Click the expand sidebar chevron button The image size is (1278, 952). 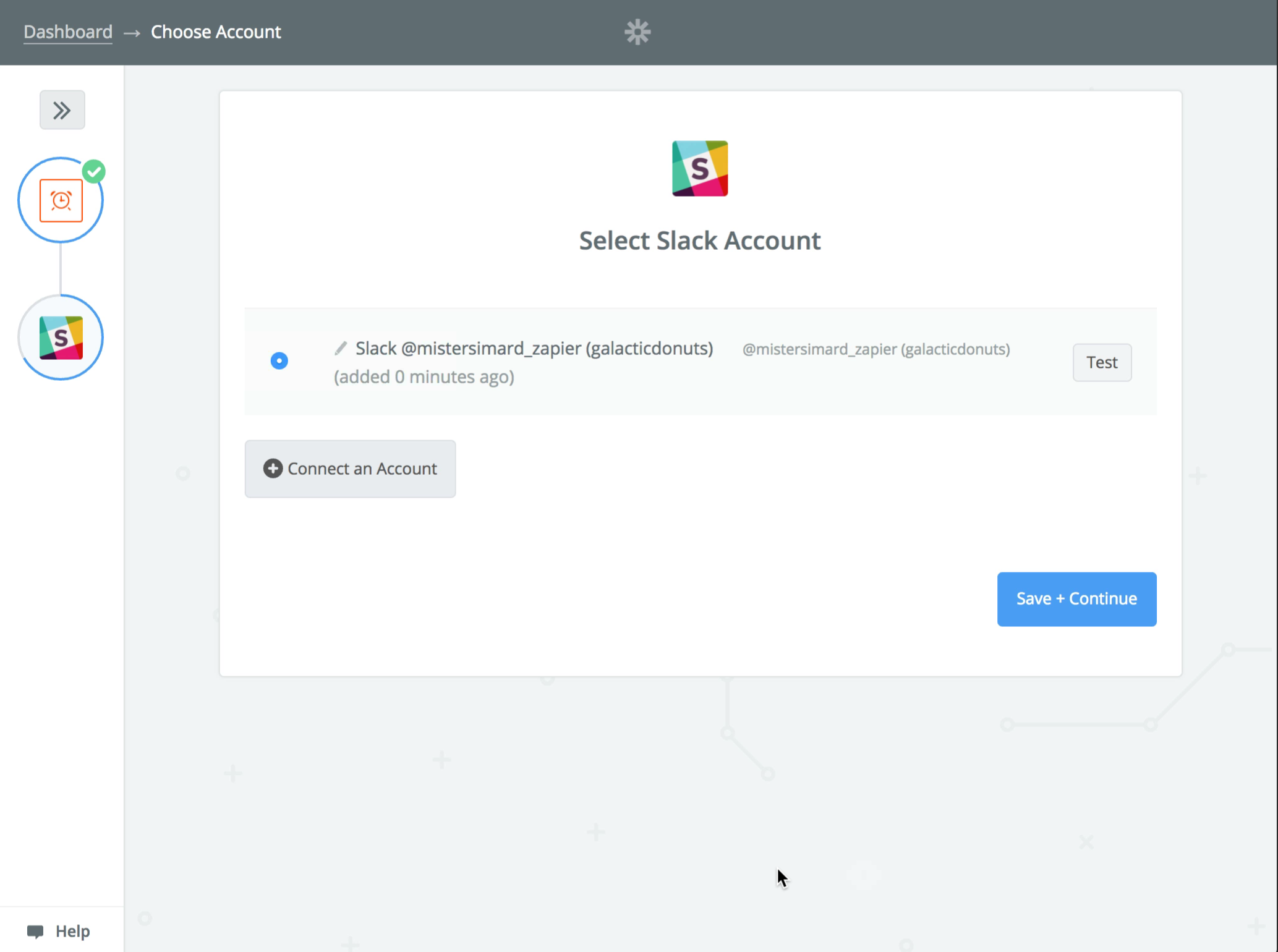pyautogui.click(x=61, y=109)
